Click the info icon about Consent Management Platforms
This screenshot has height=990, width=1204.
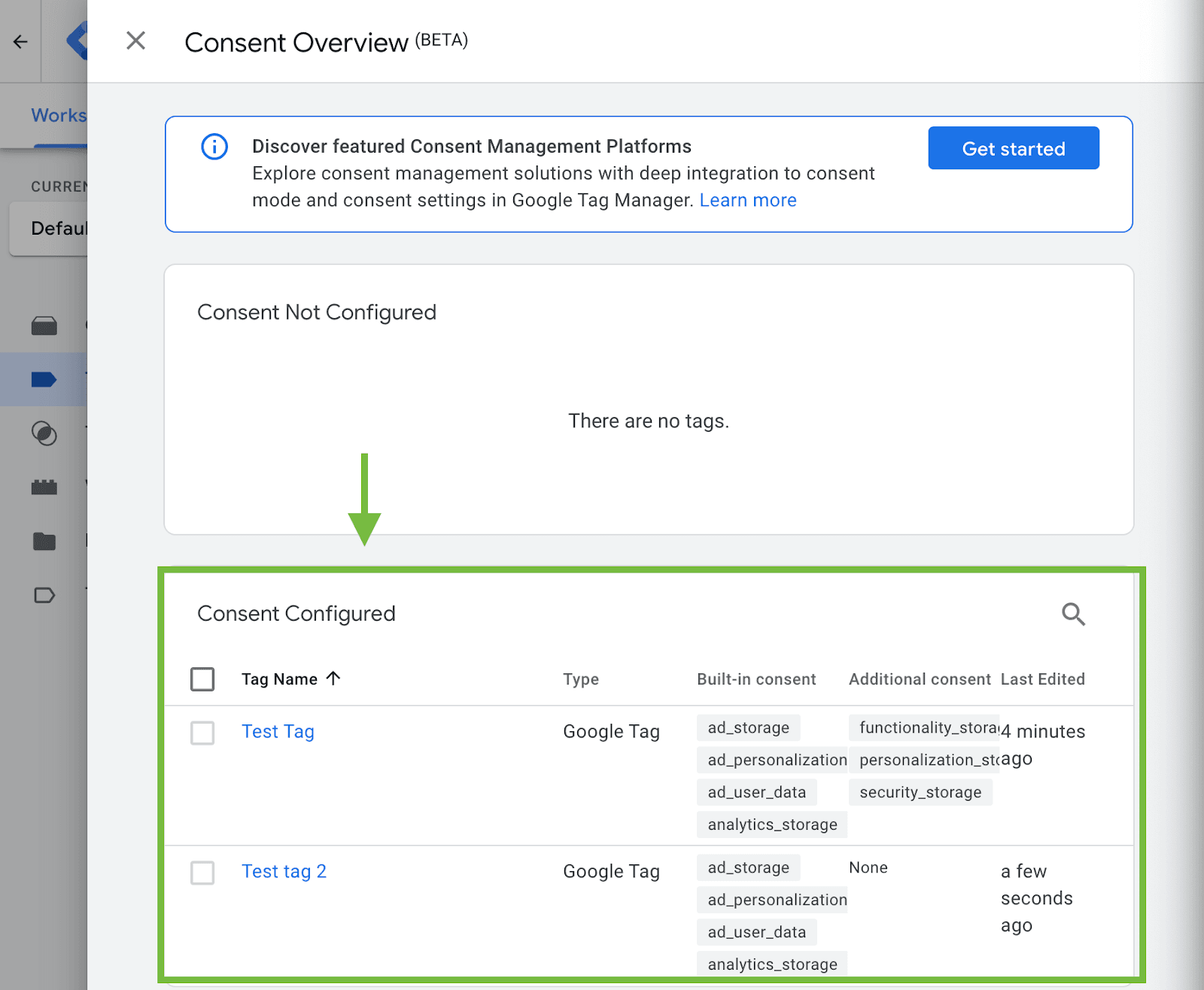(x=214, y=147)
